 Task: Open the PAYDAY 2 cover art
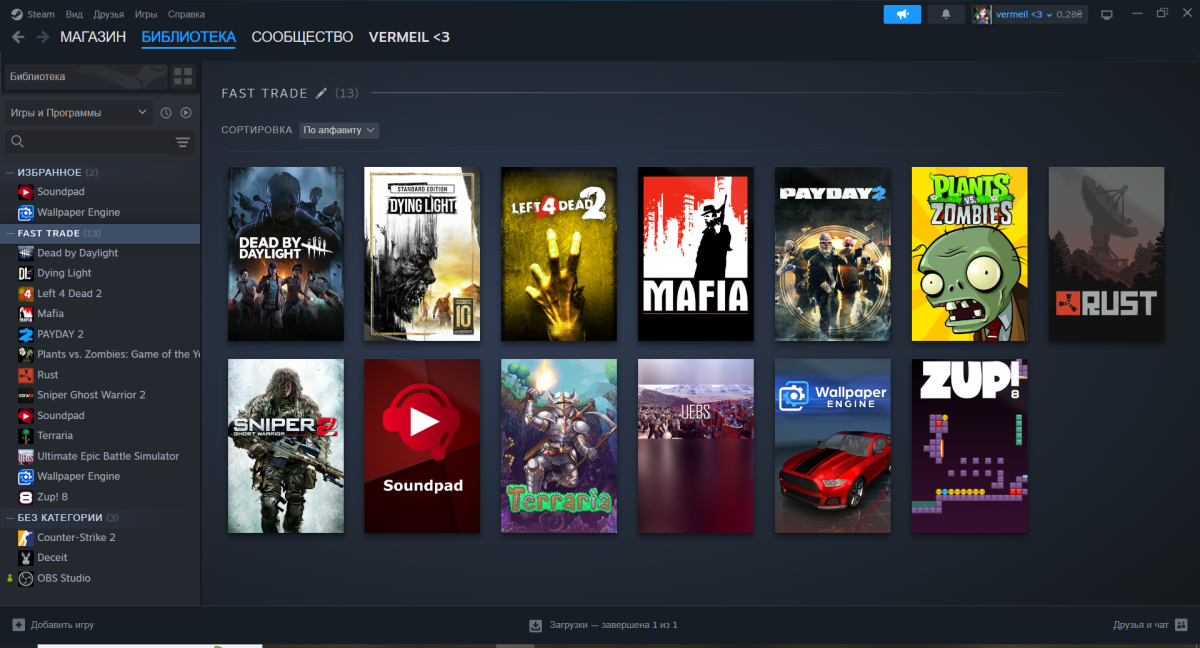(x=833, y=254)
